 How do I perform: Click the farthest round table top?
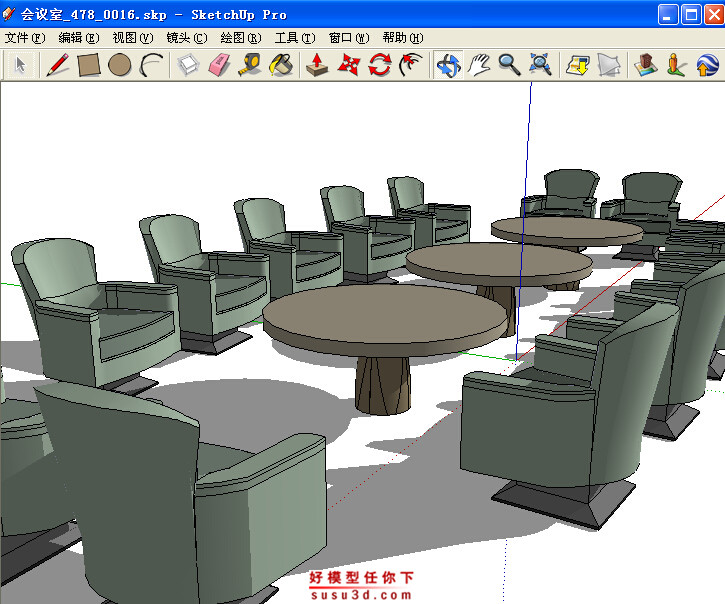(x=566, y=228)
